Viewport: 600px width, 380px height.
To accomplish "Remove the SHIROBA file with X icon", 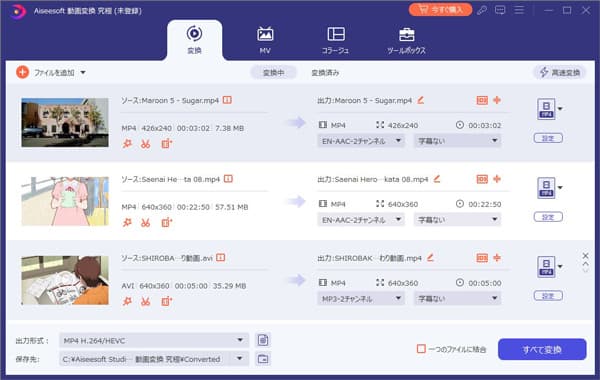I will (585, 256).
